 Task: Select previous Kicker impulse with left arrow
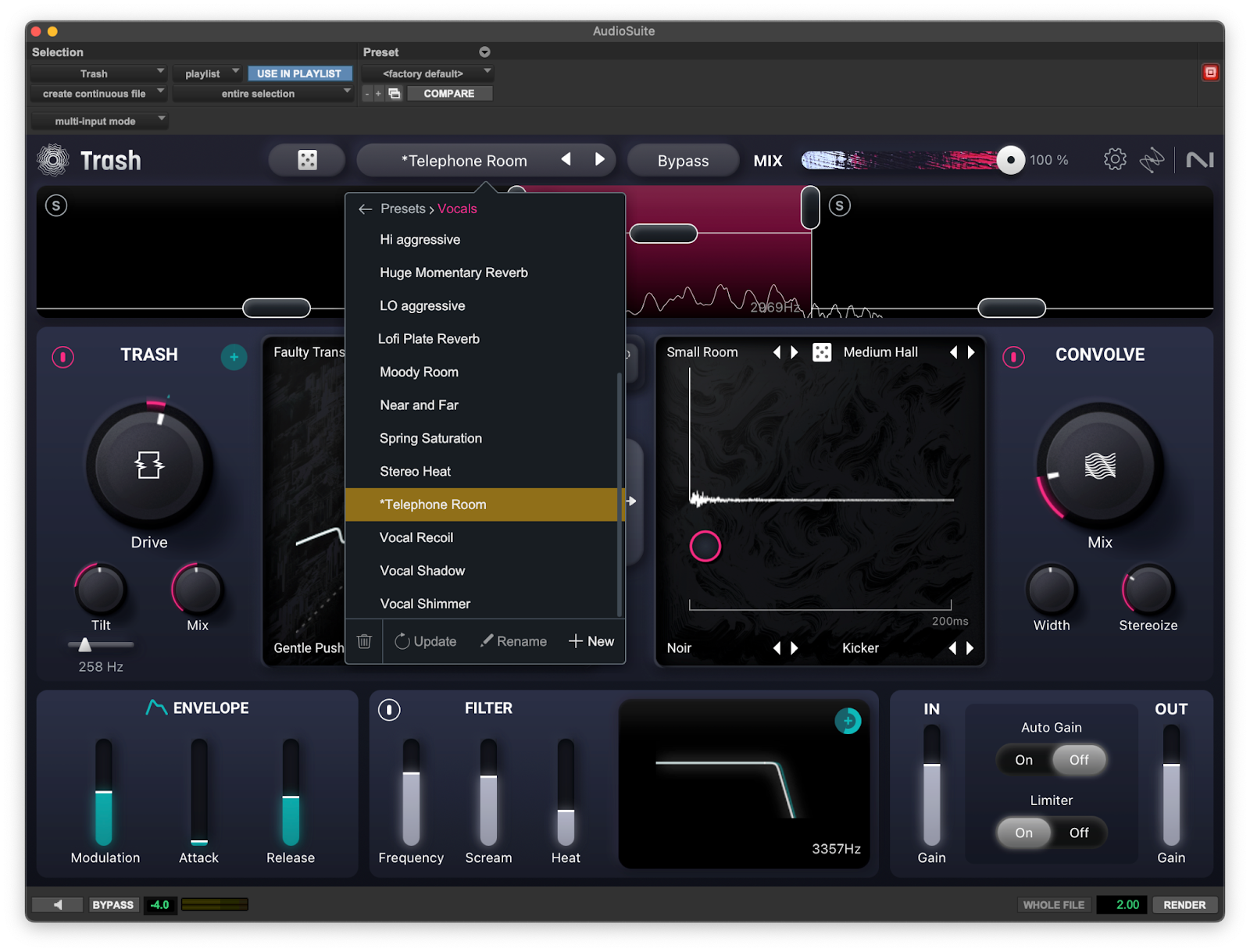(952, 648)
